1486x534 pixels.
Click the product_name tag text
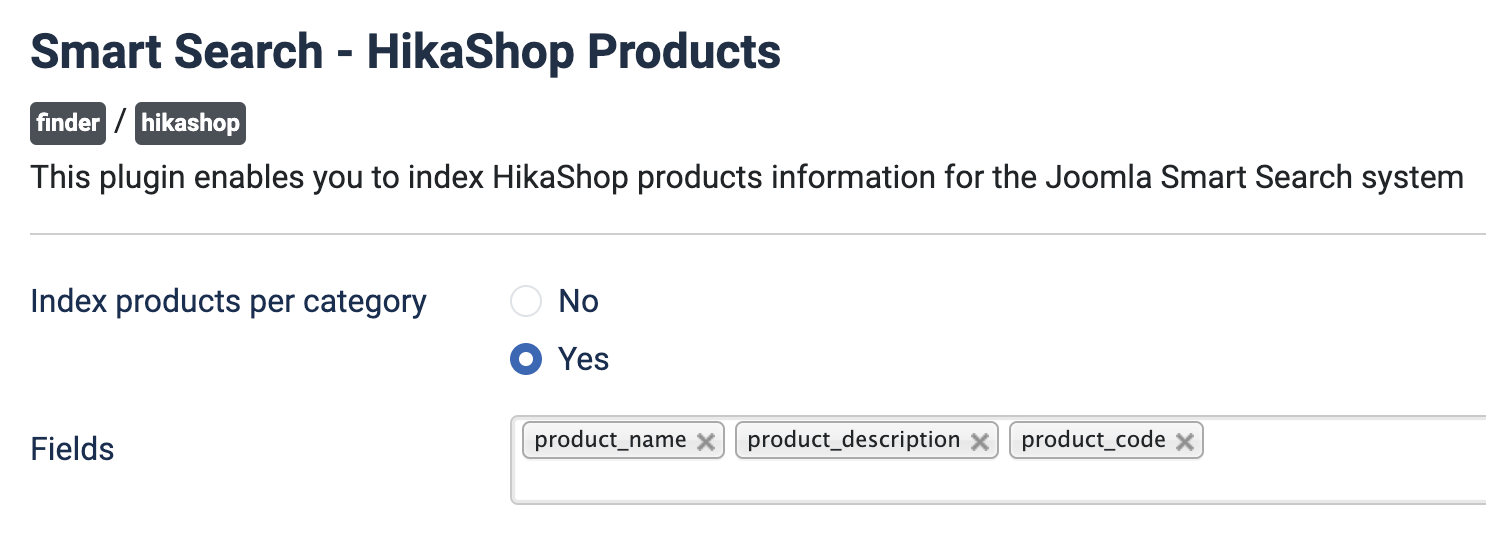[x=610, y=440]
